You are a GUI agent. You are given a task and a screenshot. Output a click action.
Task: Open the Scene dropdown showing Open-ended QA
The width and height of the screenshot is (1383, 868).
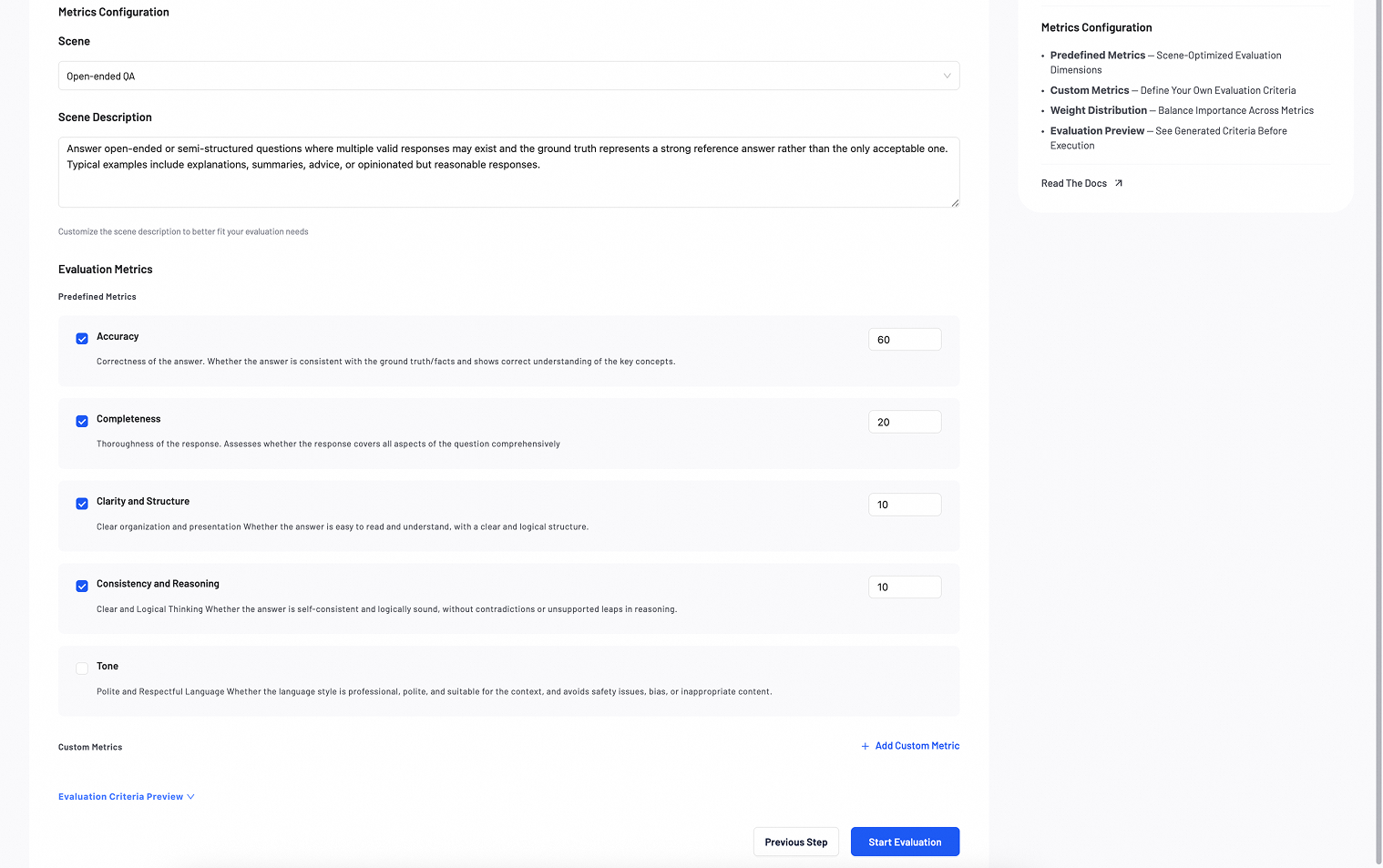tap(508, 76)
